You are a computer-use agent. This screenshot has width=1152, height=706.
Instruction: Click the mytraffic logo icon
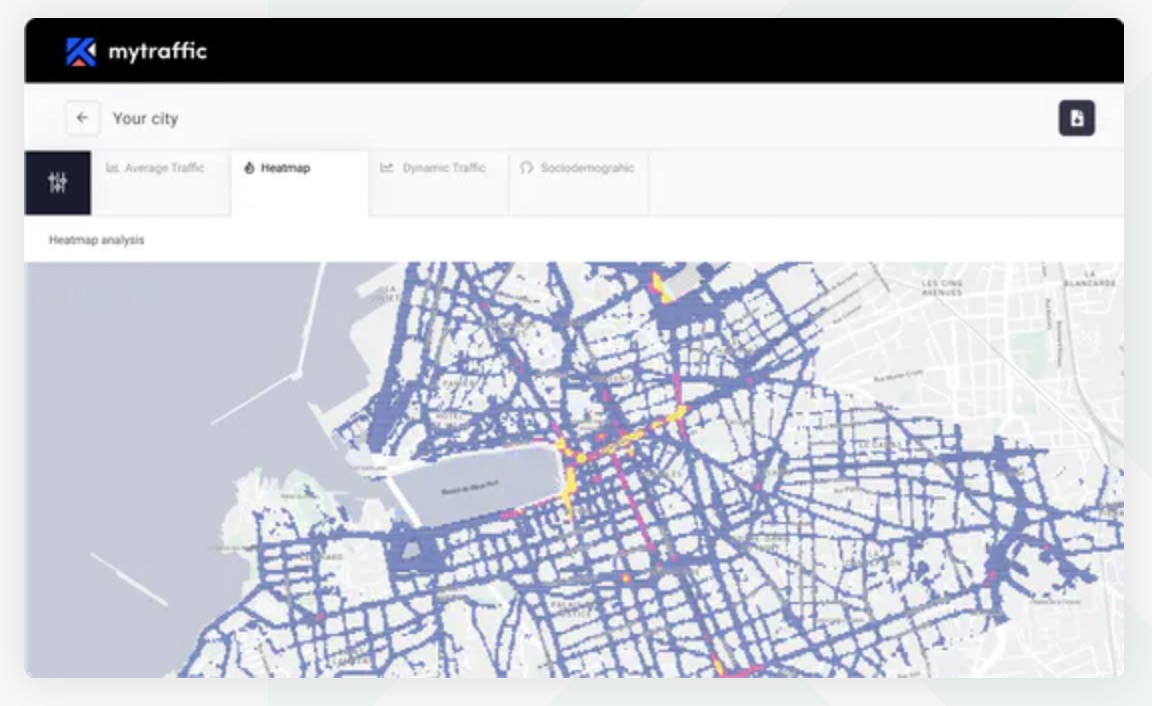point(81,51)
